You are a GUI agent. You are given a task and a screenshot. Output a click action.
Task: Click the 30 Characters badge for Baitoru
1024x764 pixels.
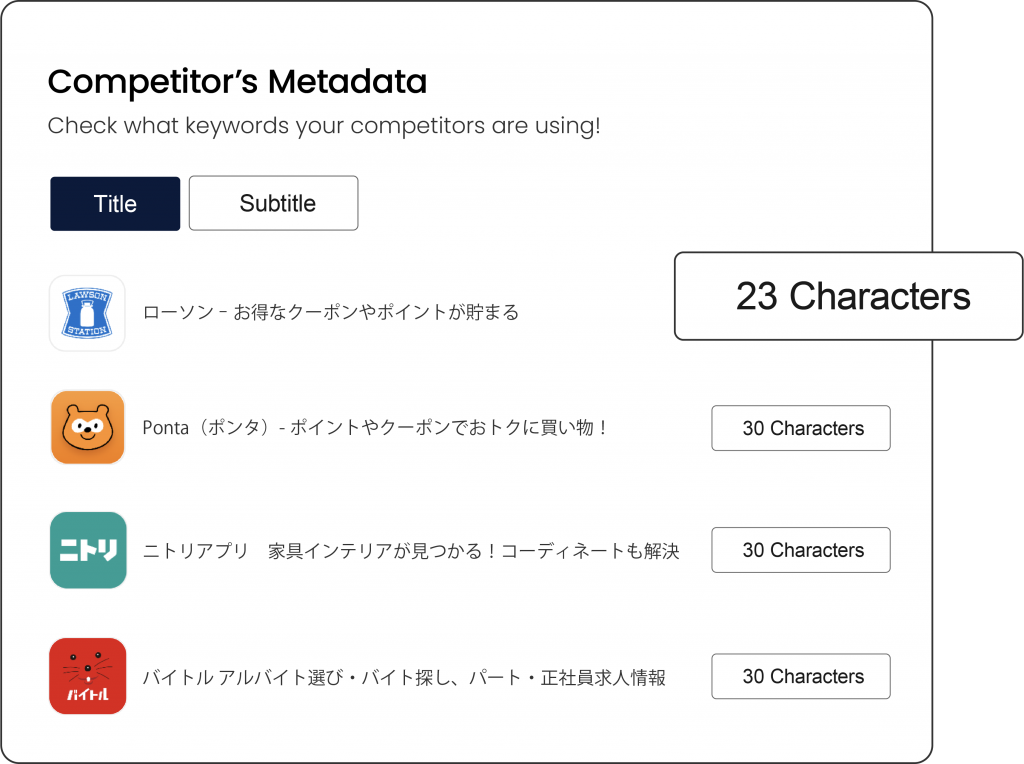click(801, 676)
